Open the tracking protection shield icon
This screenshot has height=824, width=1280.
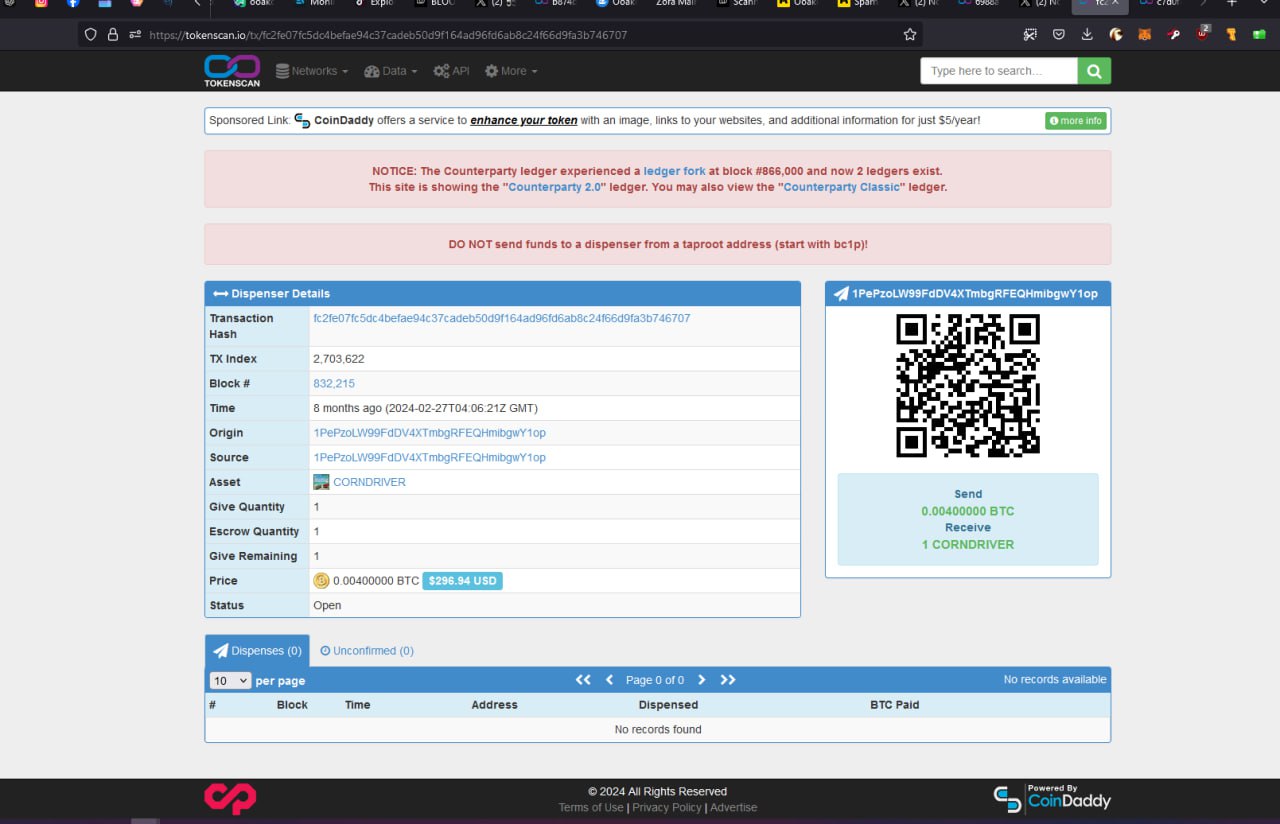[91, 34]
